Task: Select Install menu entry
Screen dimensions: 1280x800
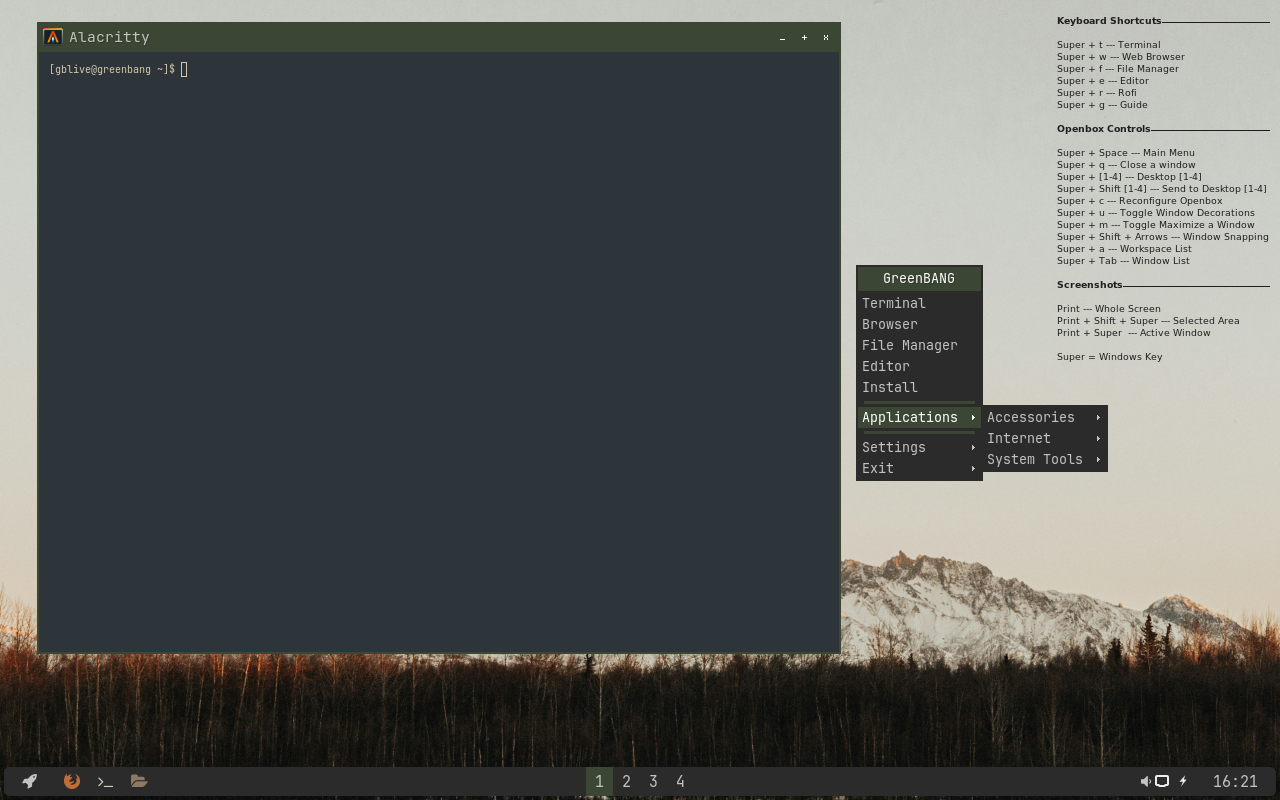Action: tap(919, 387)
